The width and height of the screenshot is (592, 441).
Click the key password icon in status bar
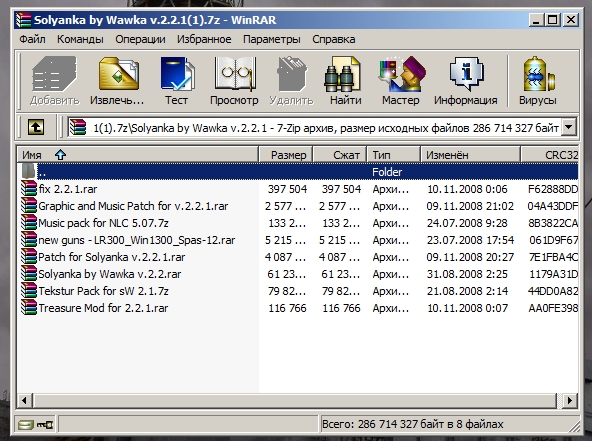(x=45, y=425)
